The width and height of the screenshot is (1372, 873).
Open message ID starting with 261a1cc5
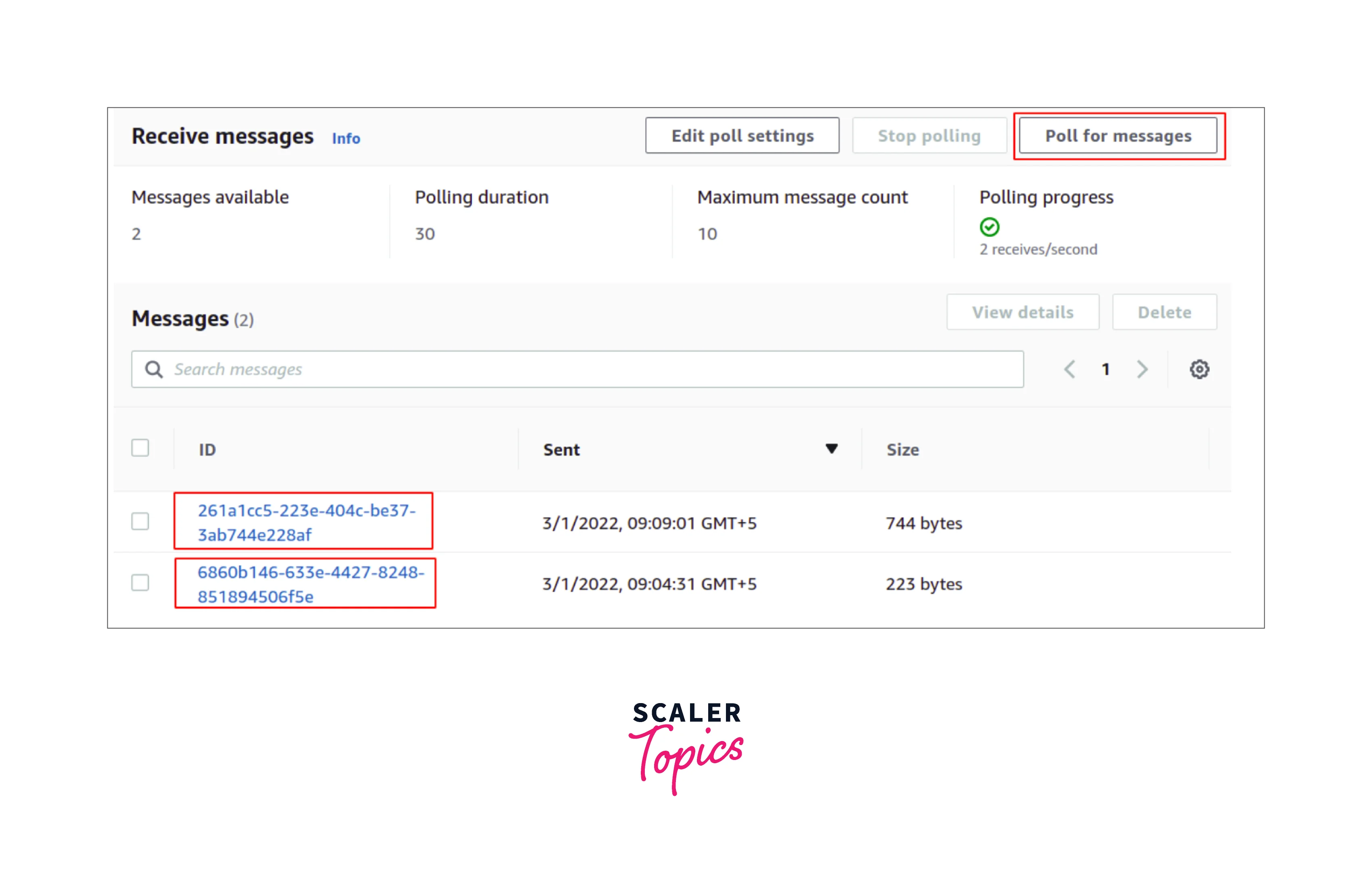306,522
